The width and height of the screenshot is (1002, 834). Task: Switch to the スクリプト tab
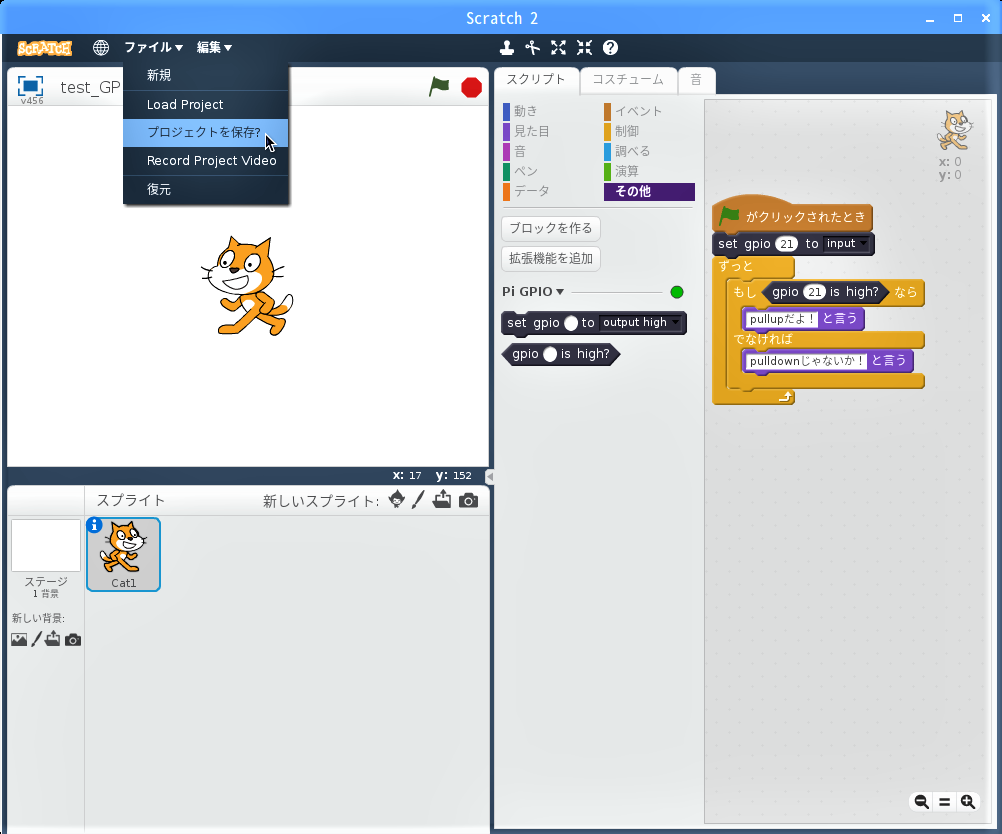(x=536, y=80)
